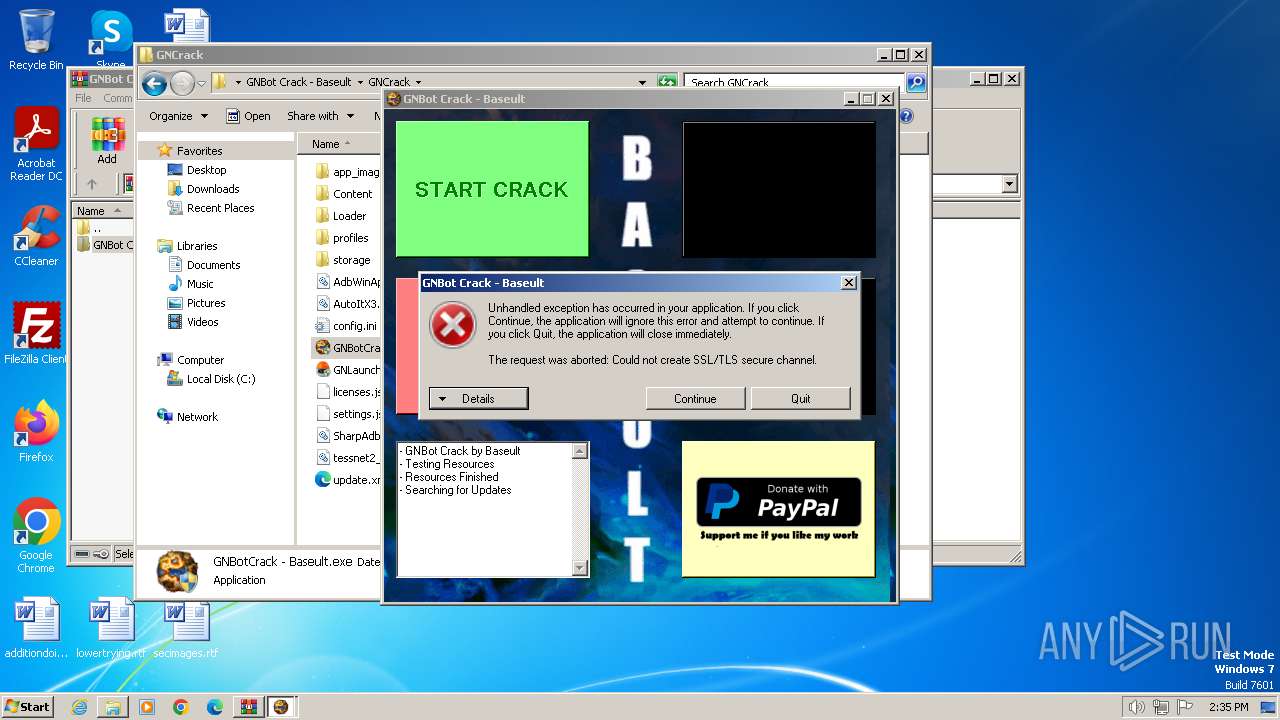Open Internet Explorer from taskbar
The height and width of the screenshot is (720, 1280).
pos(79,707)
